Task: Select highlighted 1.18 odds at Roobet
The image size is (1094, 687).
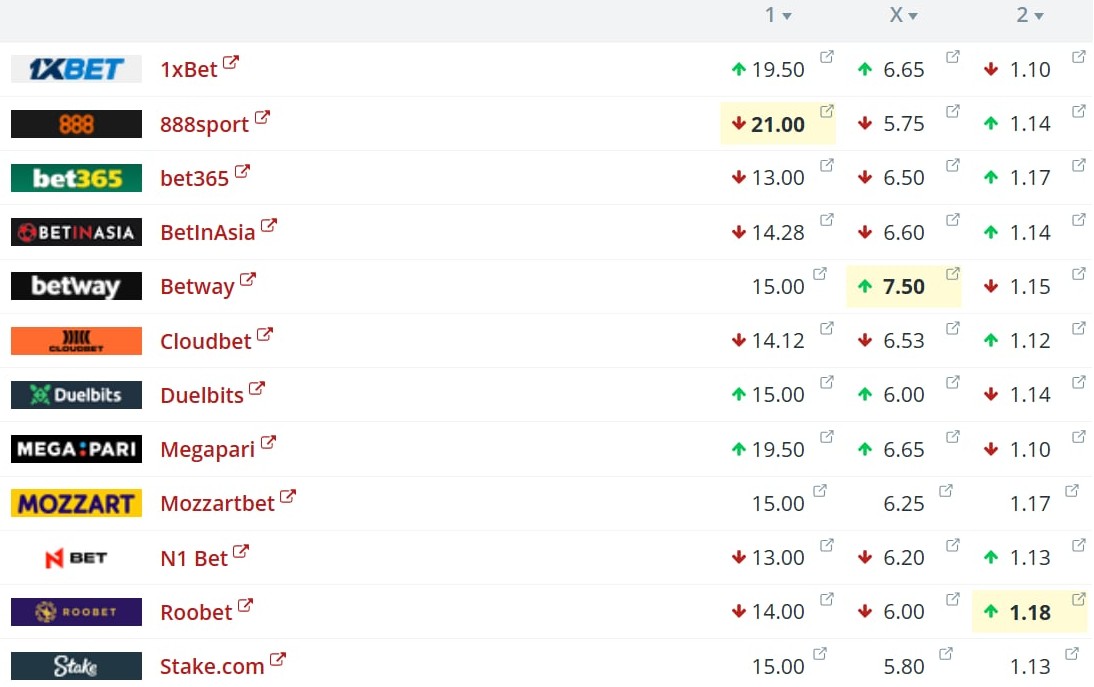Action: tap(1029, 612)
